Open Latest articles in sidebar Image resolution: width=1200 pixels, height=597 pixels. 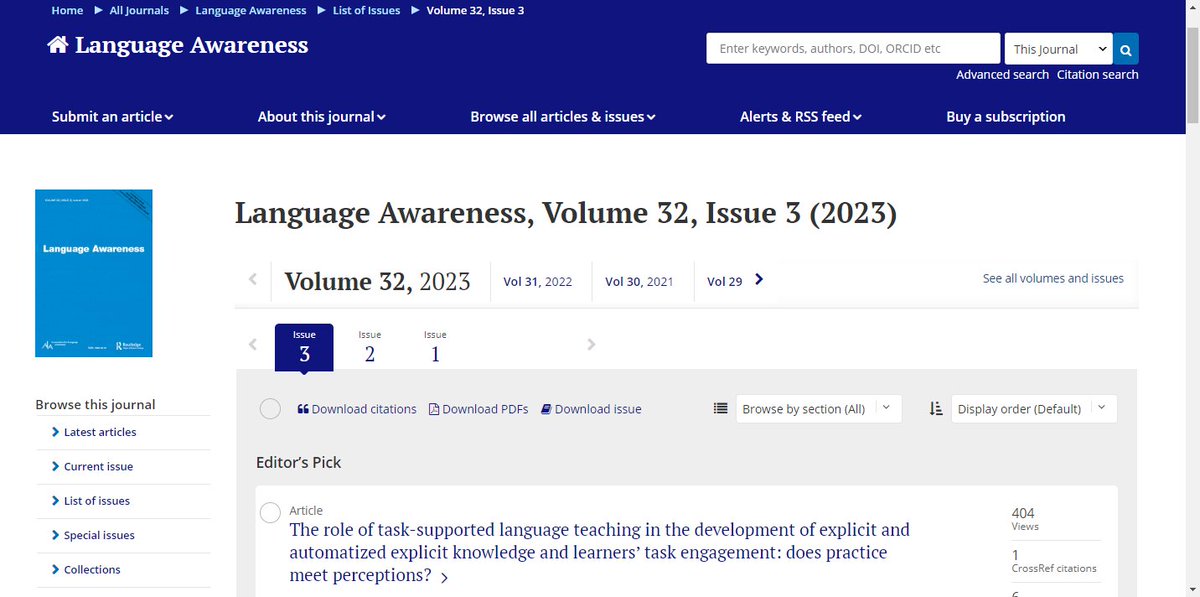coord(100,432)
